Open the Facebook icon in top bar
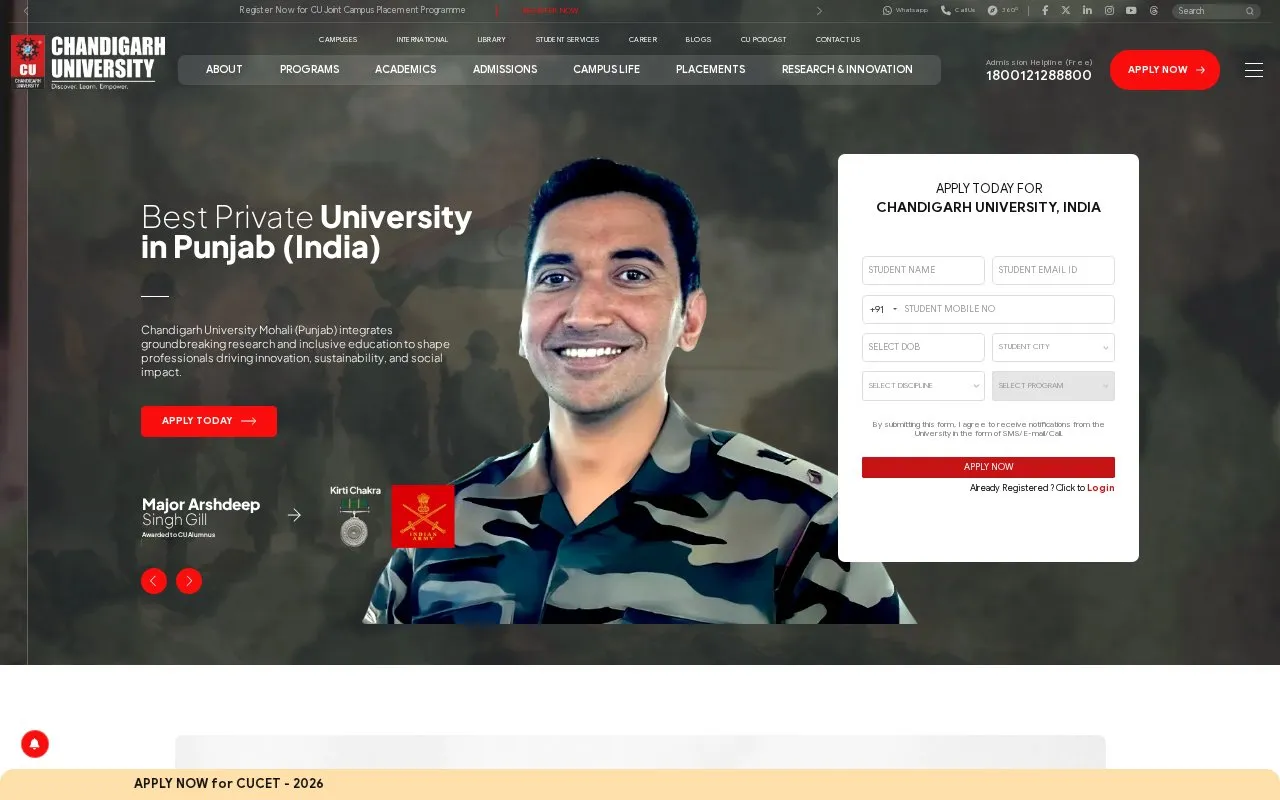 (1045, 10)
